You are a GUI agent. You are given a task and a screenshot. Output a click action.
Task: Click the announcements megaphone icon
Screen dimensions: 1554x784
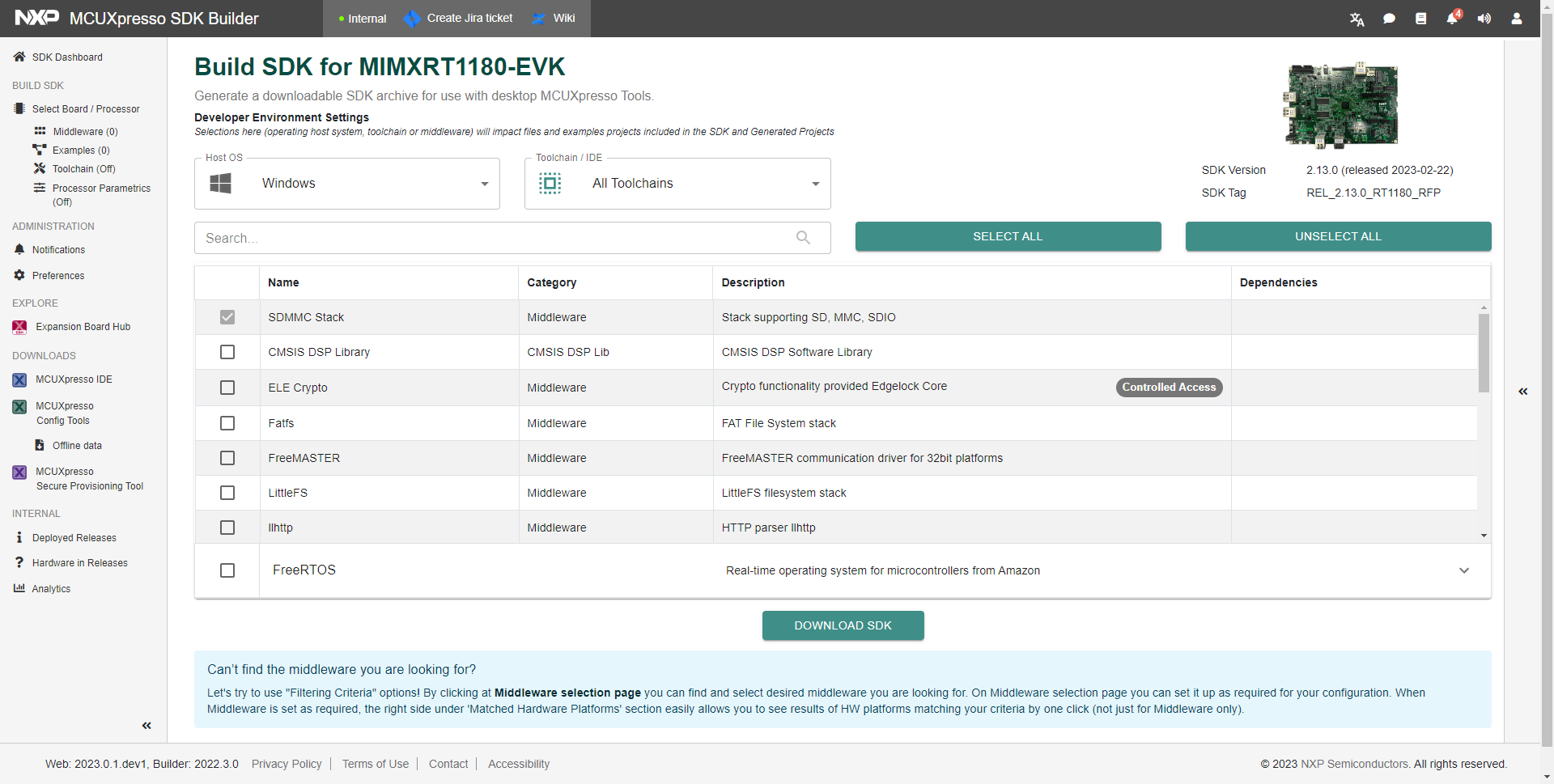tap(1484, 19)
